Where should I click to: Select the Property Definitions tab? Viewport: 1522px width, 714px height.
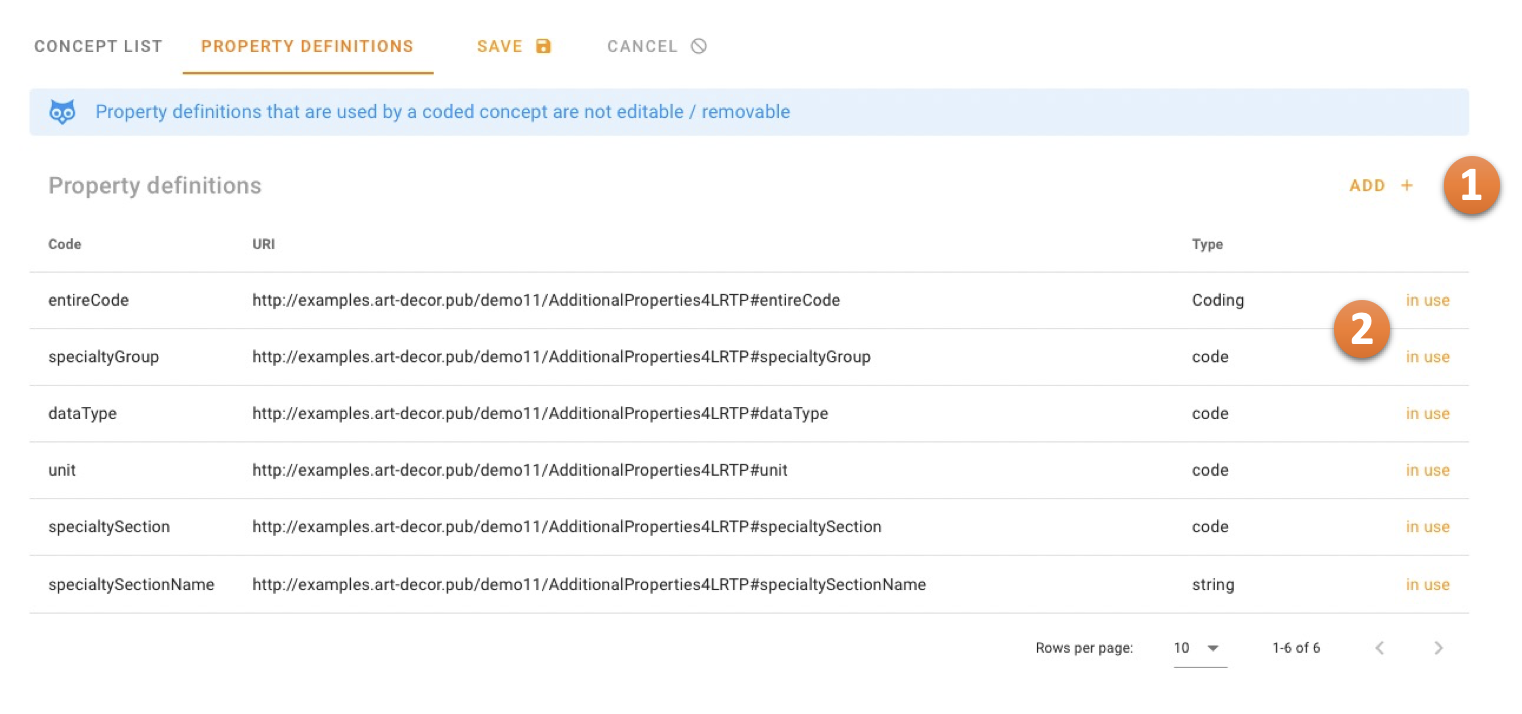[307, 46]
